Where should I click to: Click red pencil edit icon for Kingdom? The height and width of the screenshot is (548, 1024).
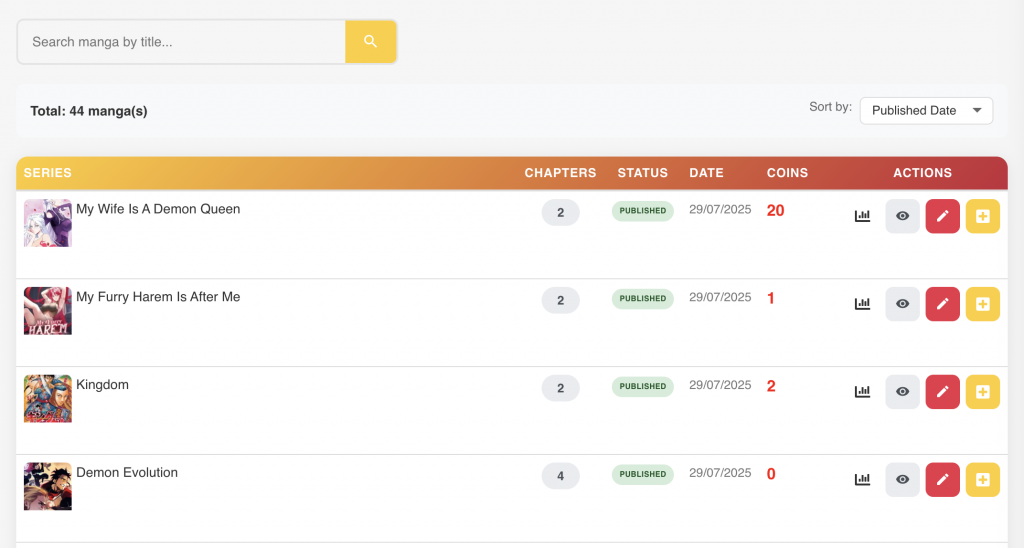click(942, 392)
